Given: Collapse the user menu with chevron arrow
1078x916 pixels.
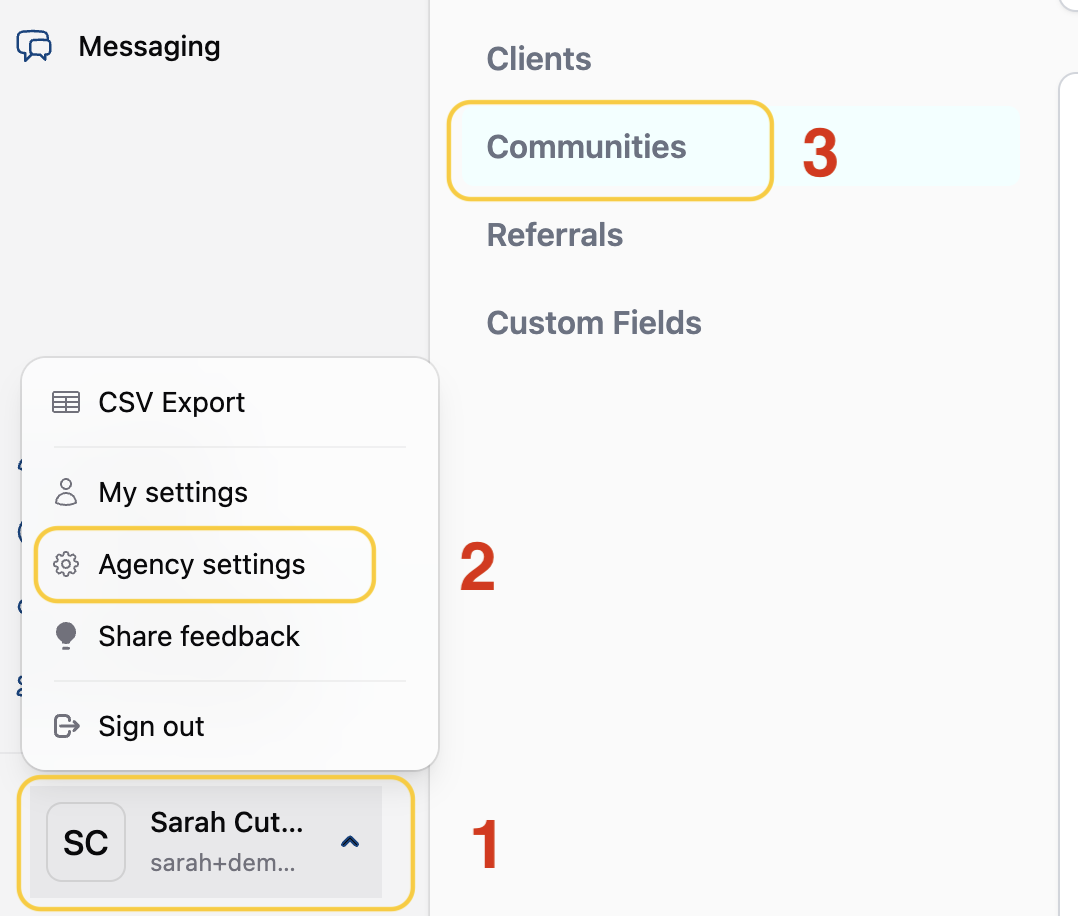Looking at the screenshot, I should (x=349, y=842).
